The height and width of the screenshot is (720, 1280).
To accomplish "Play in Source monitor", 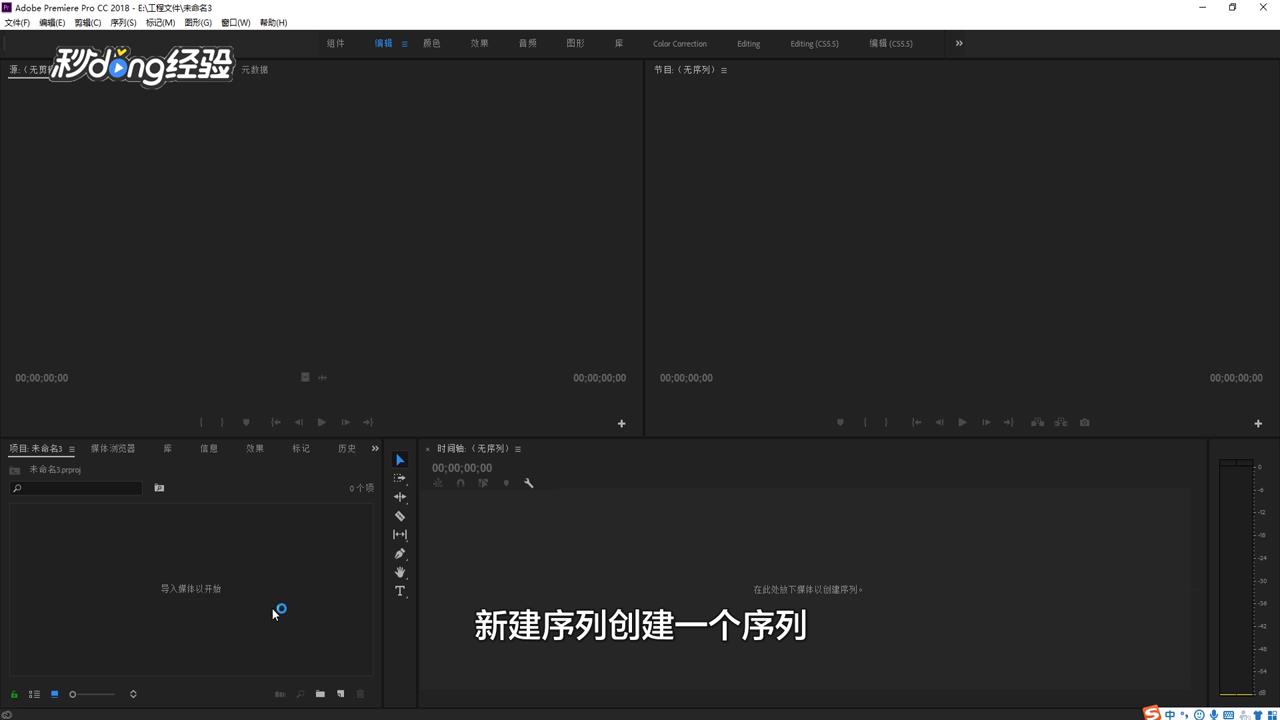I will (x=321, y=422).
